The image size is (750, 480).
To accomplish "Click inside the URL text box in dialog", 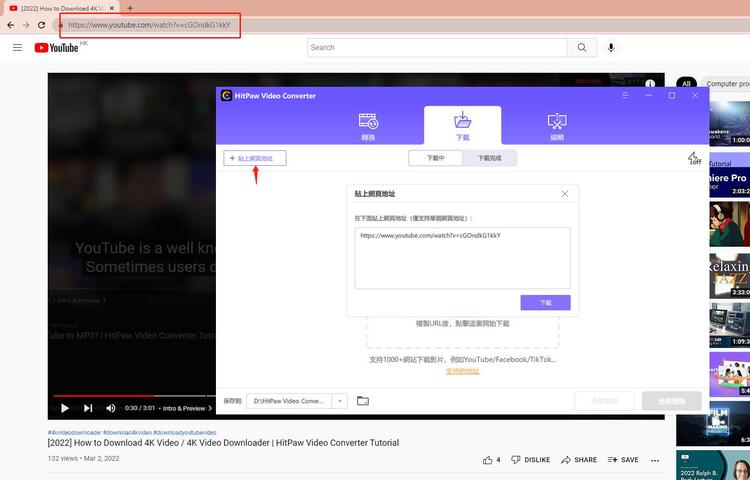I will 463,258.
